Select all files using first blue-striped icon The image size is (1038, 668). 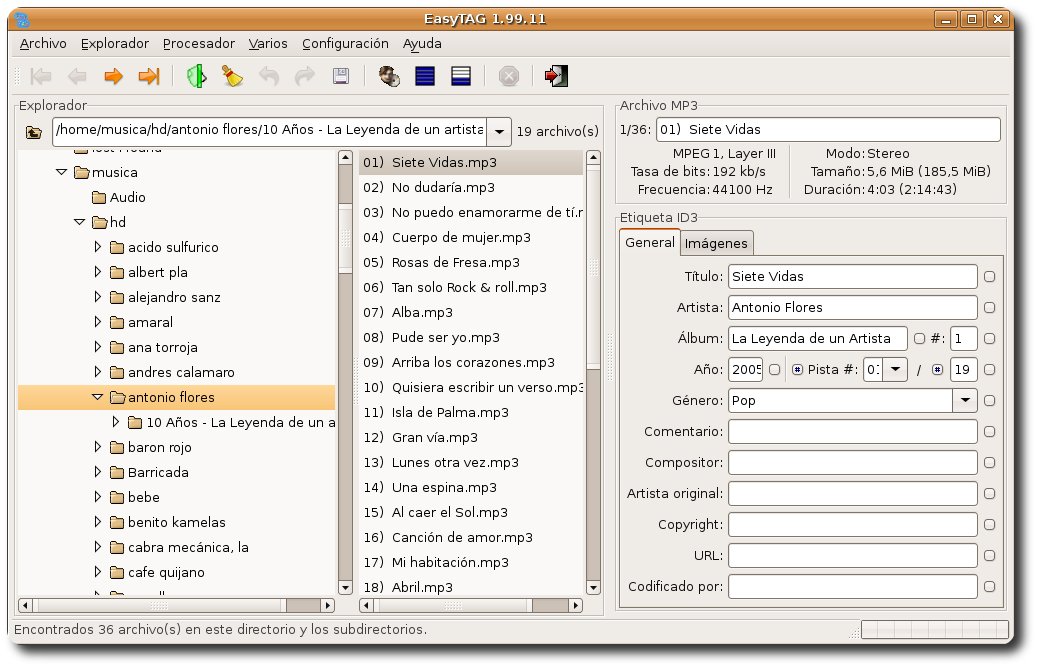(x=425, y=76)
